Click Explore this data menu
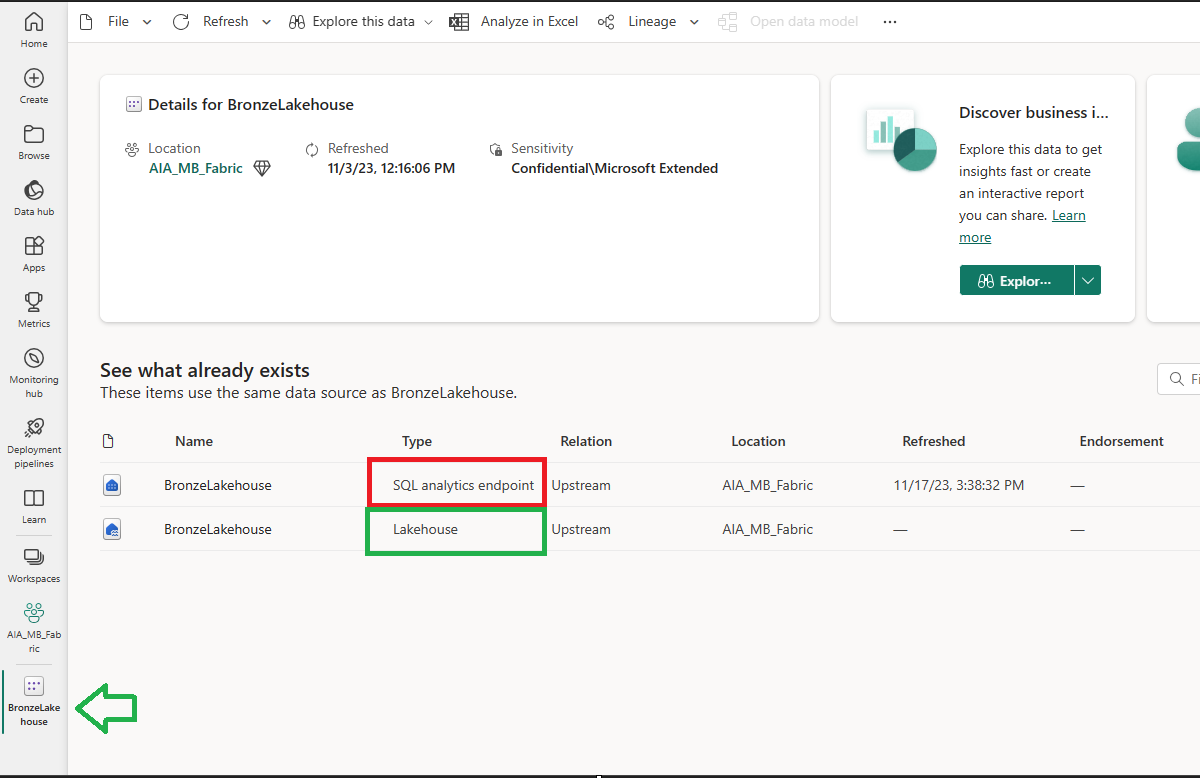The height and width of the screenshot is (778, 1200). click(x=363, y=22)
